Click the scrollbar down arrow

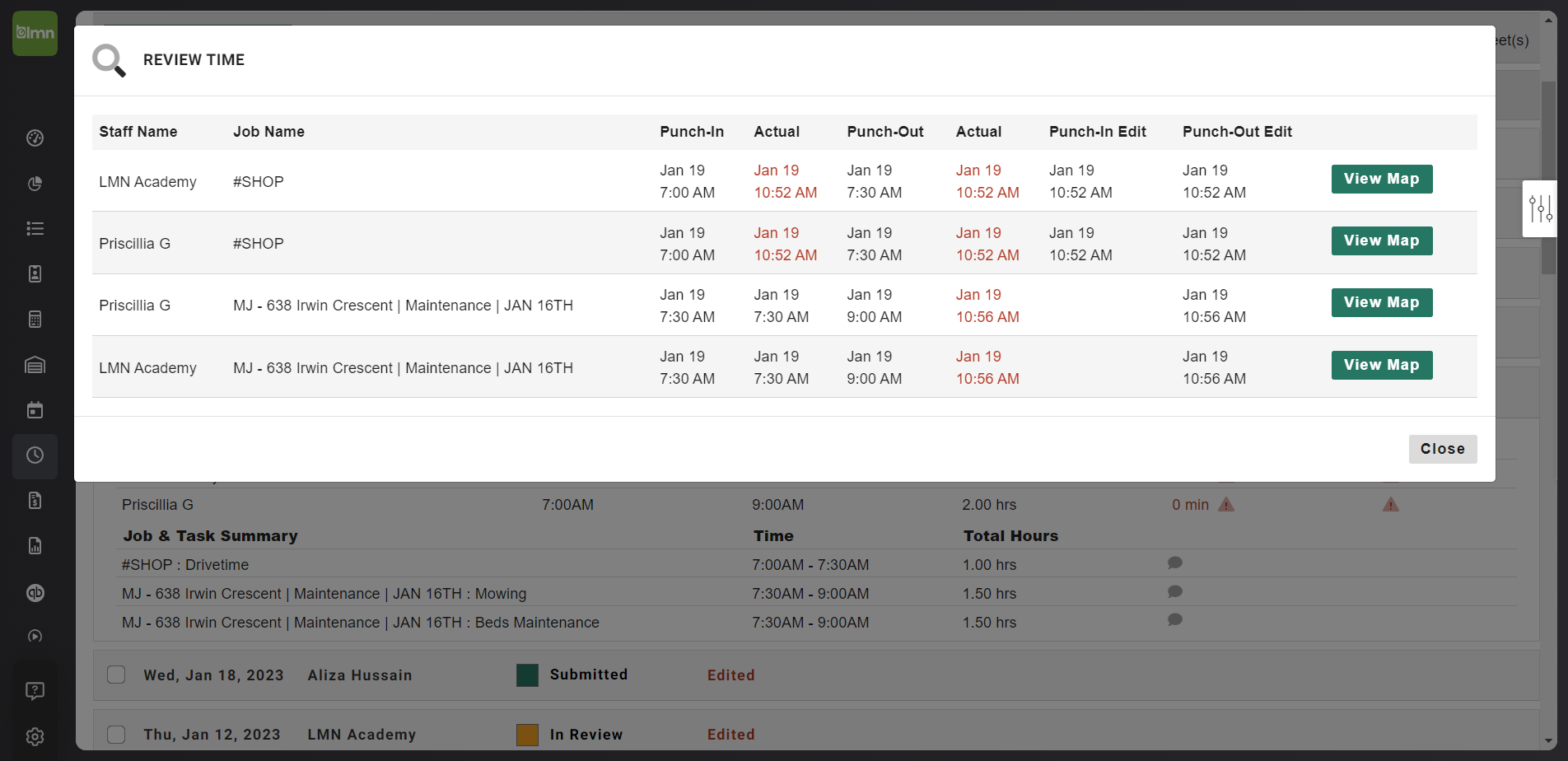tap(1549, 741)
